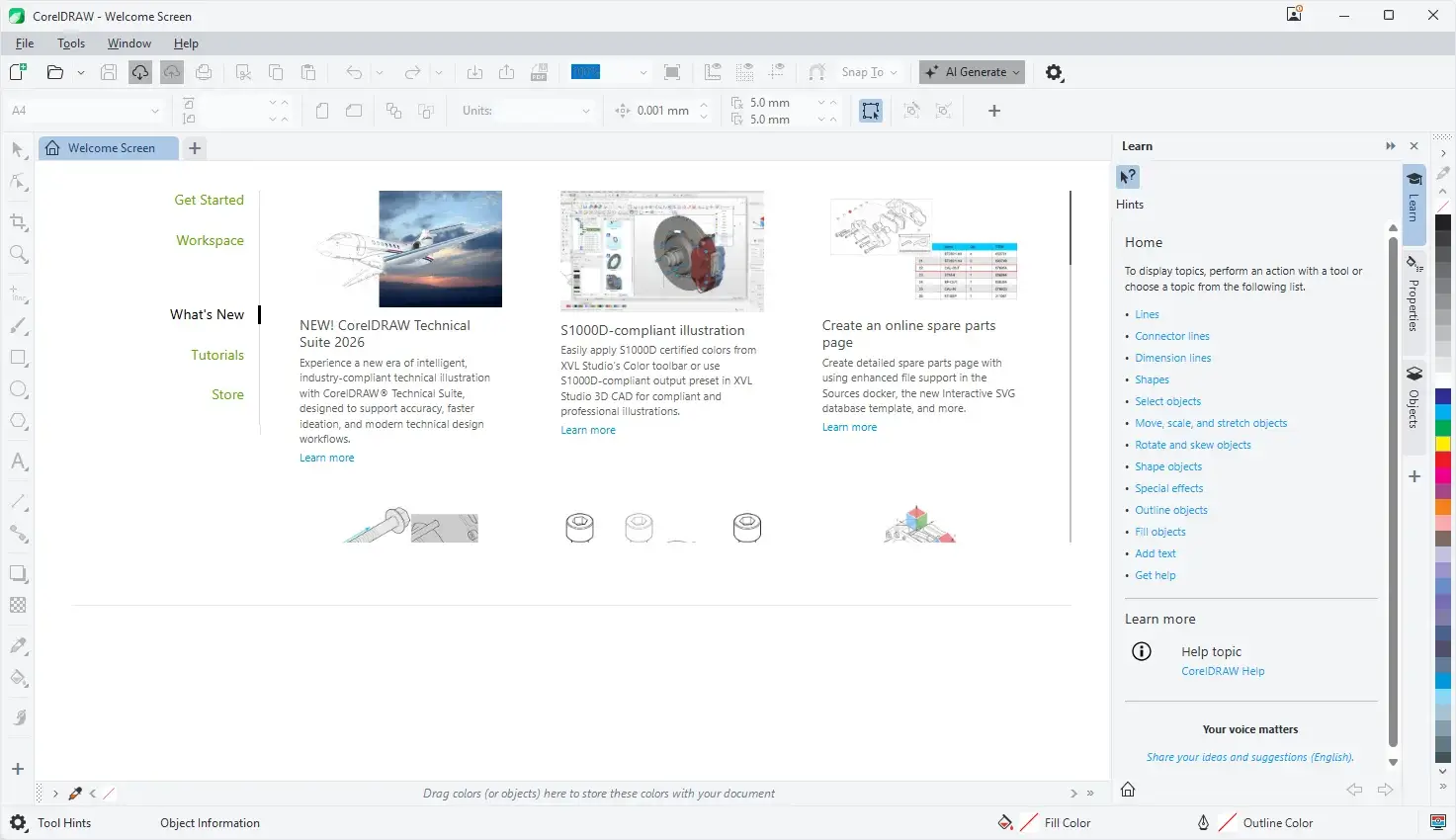This screenshot has height=840, width=1456.
Task: Click the Import icon in the toolbar
Action: coord(474,72)
